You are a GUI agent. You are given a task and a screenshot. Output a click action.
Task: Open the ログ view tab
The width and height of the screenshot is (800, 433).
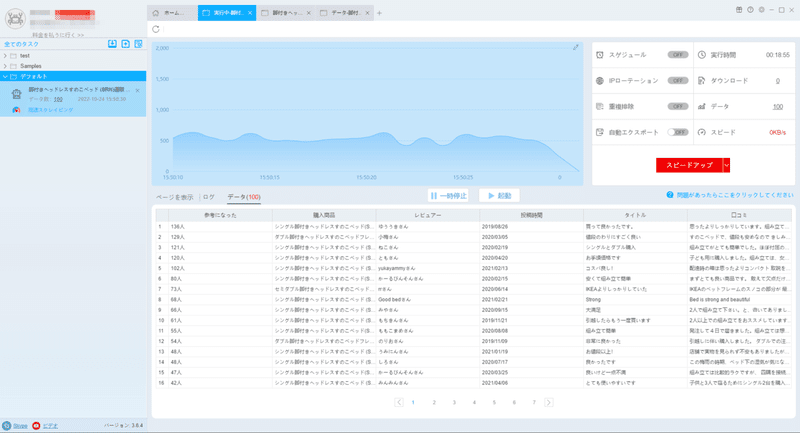[x=209, y=197]
